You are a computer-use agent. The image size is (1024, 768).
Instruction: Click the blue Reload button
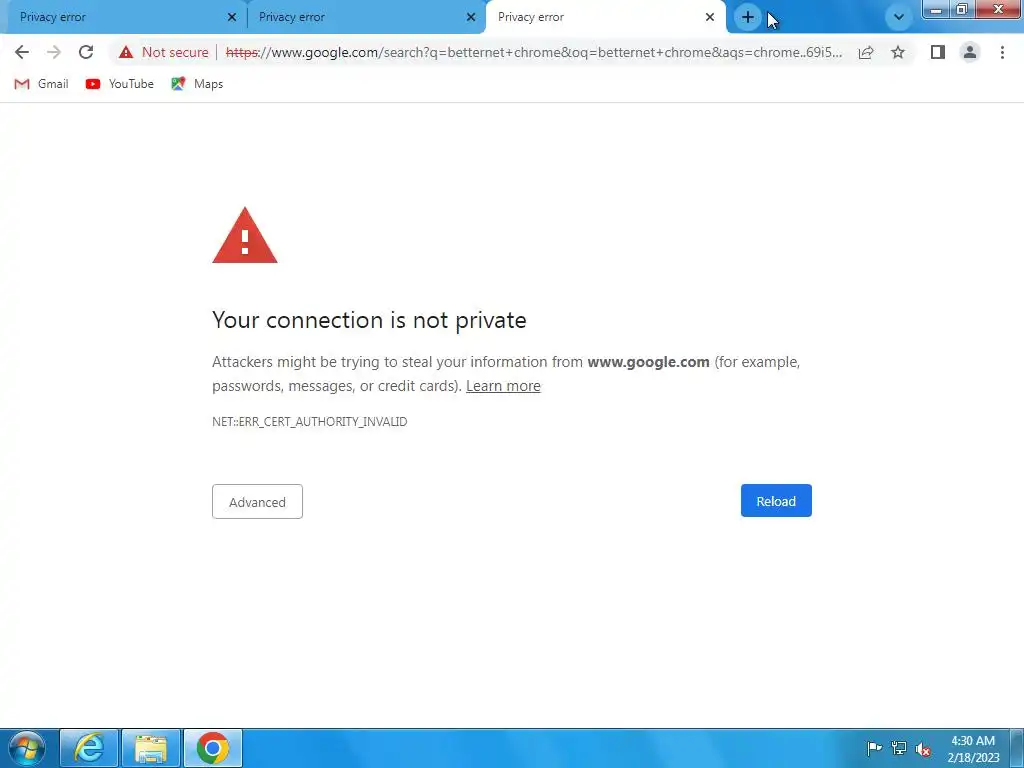tap(776, 501)
